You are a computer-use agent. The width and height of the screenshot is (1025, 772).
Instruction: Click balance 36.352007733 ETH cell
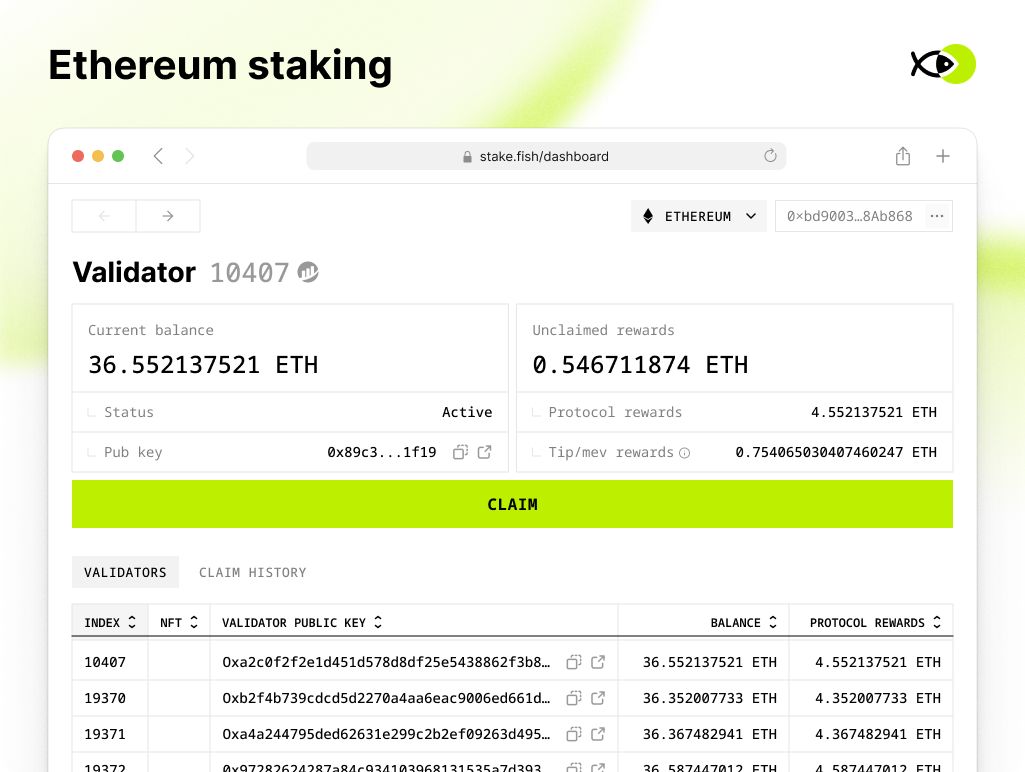coord(709,698)
